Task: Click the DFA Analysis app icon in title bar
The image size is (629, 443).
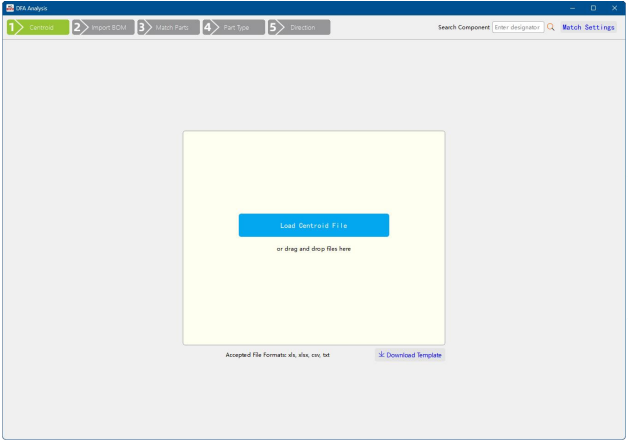Action: click(x=9, y=7)
